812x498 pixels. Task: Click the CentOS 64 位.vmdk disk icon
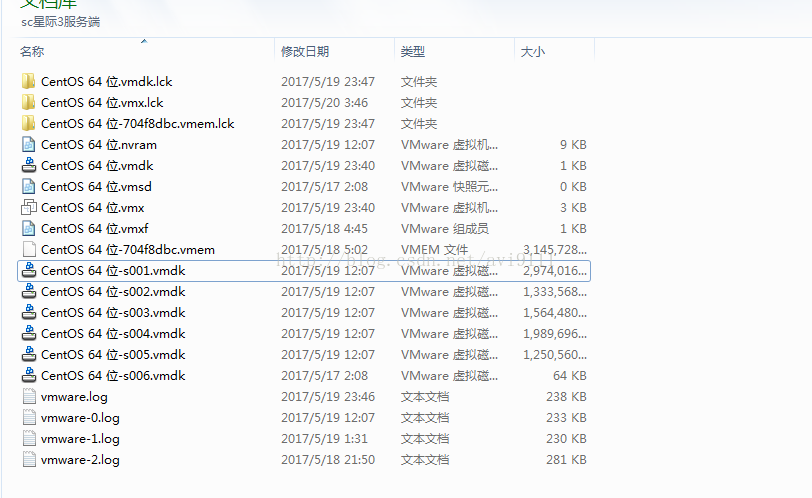tap(28, 166)
